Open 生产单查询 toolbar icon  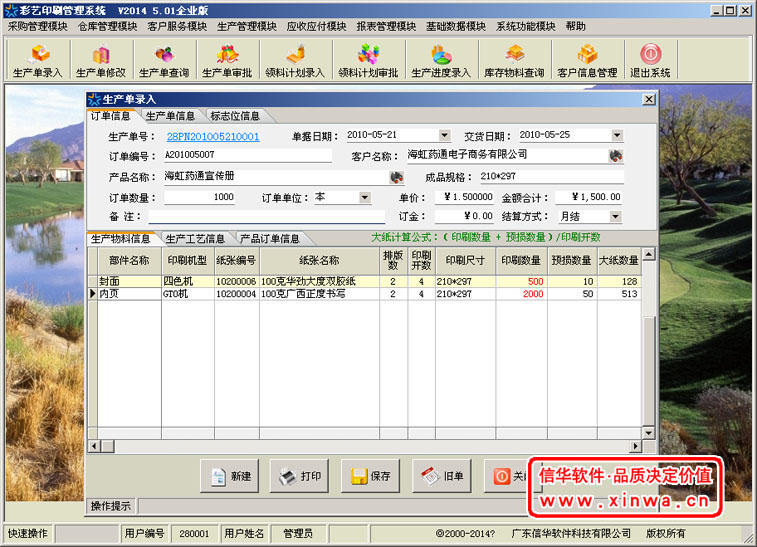click(x=164, y=60)
